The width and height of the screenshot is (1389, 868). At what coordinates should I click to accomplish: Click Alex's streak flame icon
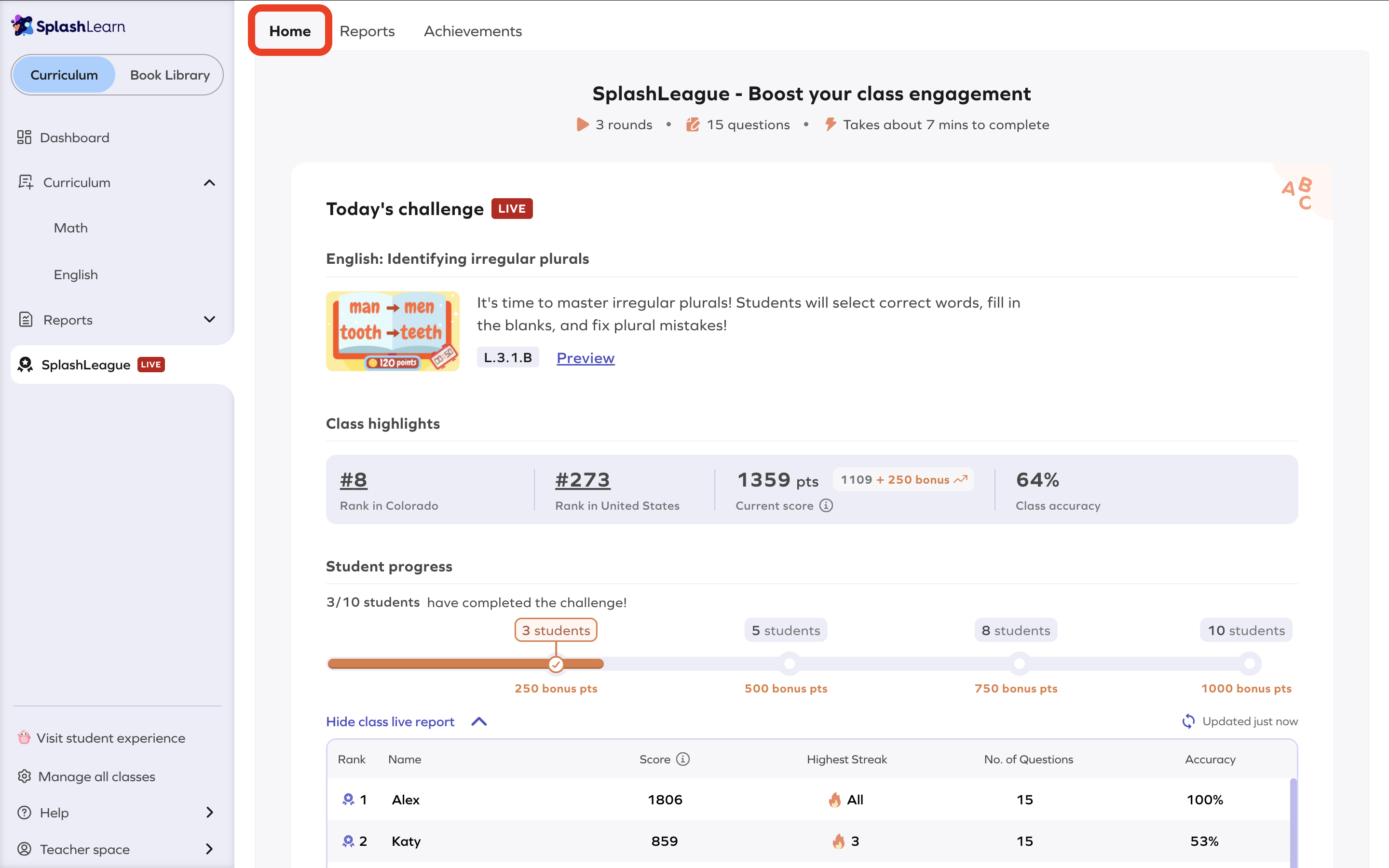click(x=835, y=799)
